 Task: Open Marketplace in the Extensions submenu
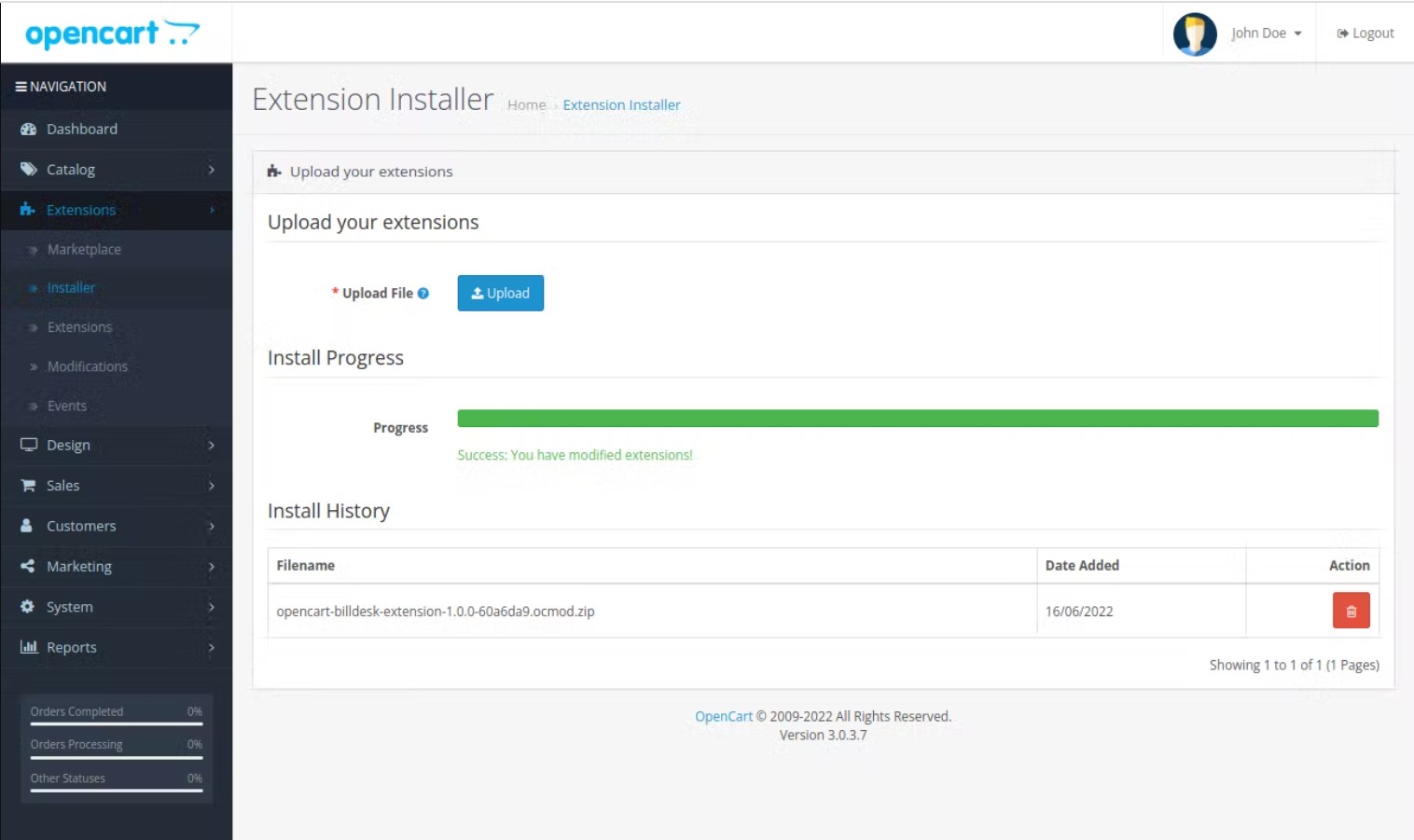click(84, 250)
